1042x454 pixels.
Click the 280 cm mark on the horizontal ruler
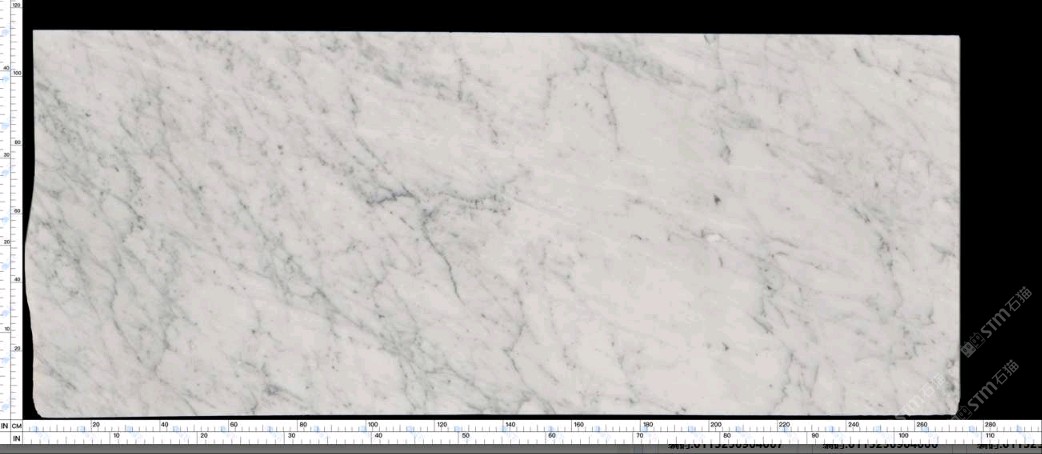click(x=991, y=424)
